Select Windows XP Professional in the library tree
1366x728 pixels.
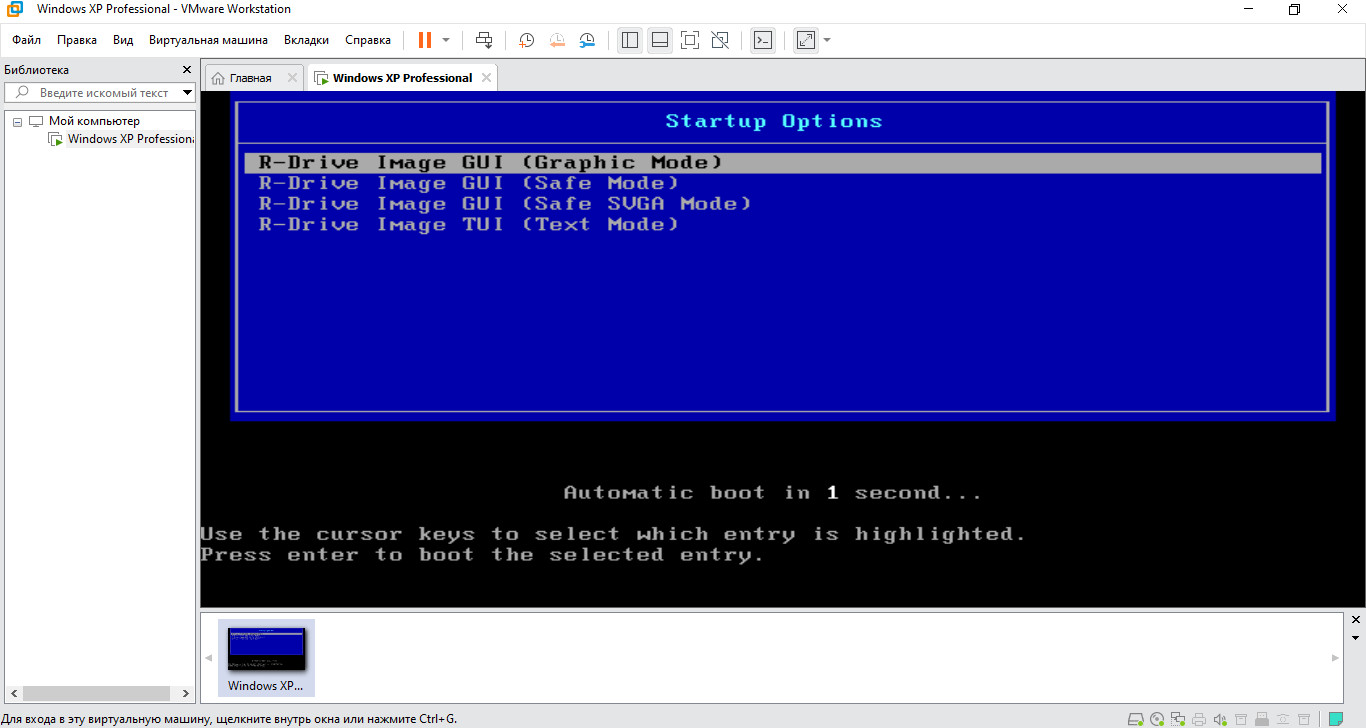[130, 139]
